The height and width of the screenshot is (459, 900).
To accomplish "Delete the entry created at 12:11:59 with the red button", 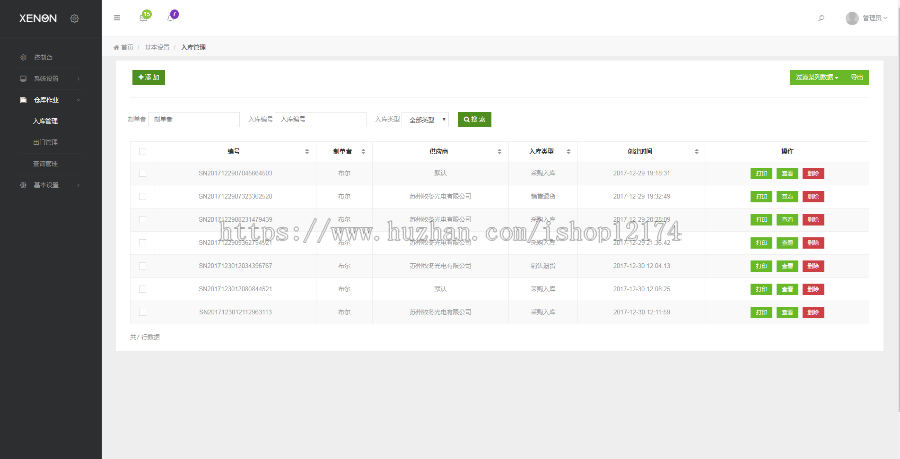I will pos(813,313).
